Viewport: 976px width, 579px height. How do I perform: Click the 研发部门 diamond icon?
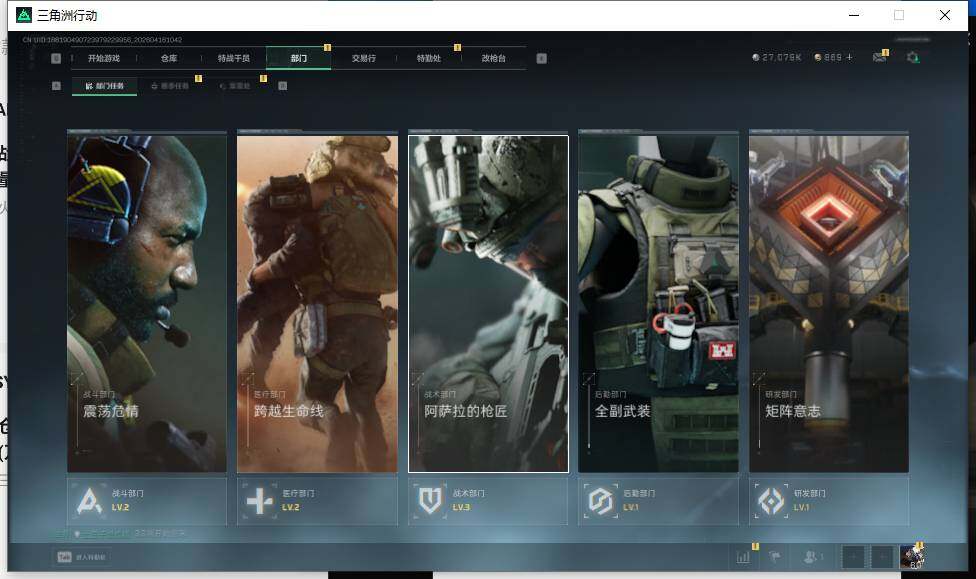click(771, 501)
